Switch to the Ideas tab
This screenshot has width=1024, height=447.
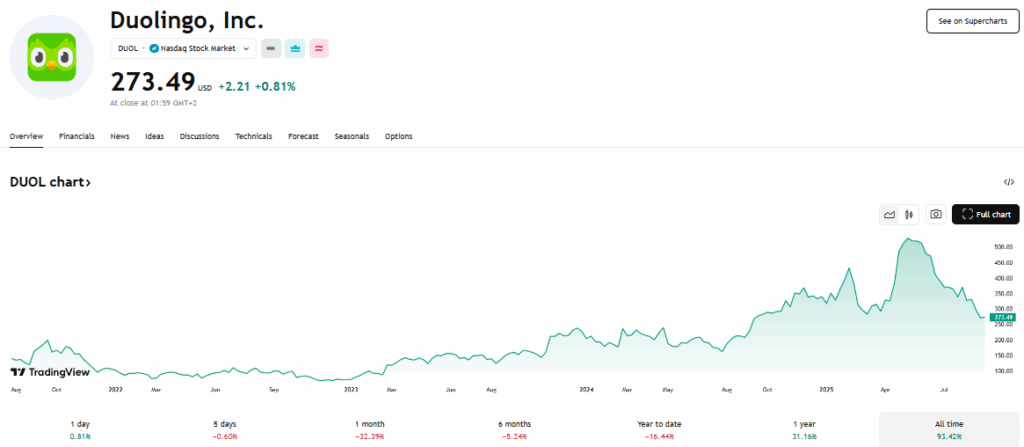[x=154, y=136]
